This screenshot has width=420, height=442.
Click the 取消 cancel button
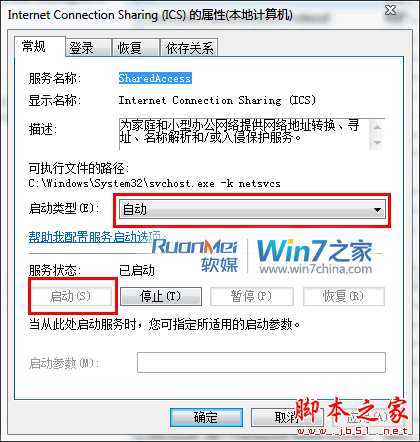pyautogui.click(x=287, y=417)
